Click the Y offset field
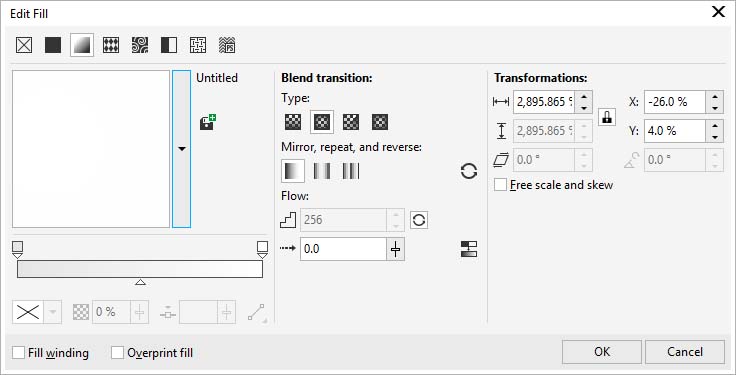This screenshot has height=375, width=736. pos(675,131)
